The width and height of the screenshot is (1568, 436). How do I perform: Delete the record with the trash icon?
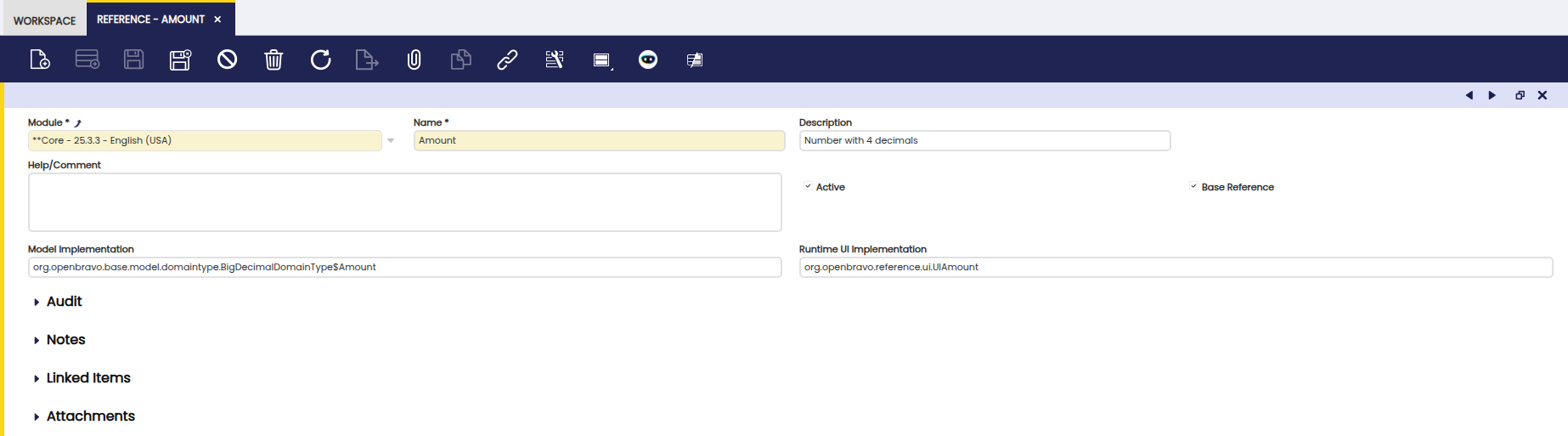[274, 59]
